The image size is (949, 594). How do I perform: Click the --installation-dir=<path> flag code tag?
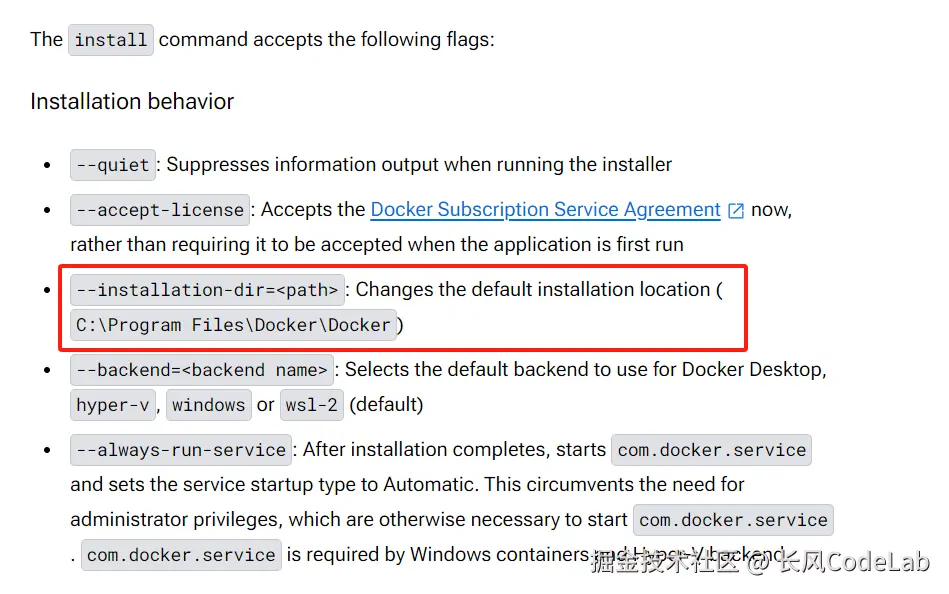[207, 290]
